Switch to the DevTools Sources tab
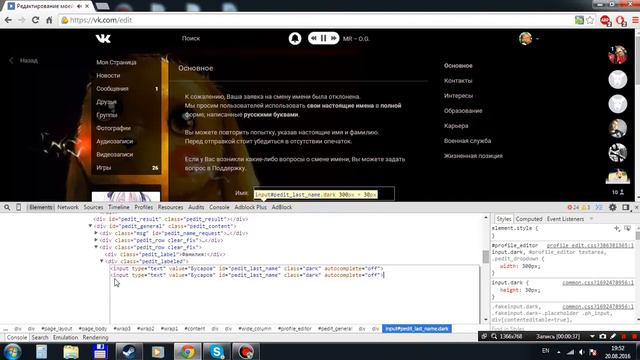Screen dimensions: 640x360 (x=93, y=207)
